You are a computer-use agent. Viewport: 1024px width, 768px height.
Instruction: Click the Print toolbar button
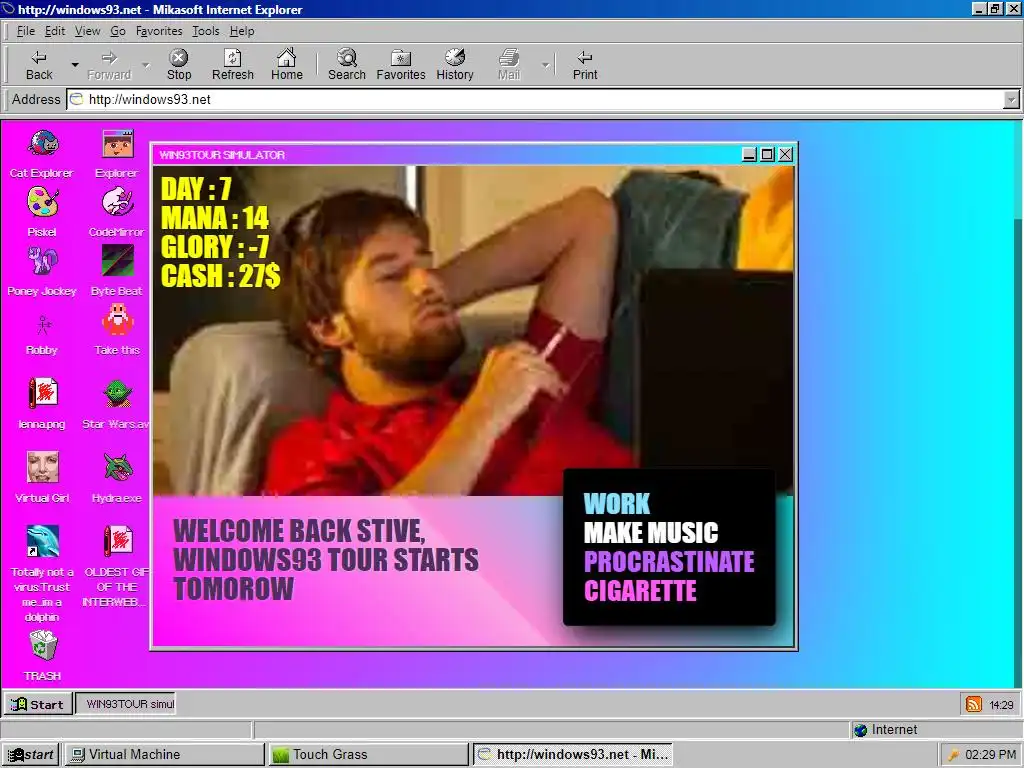(x=585, y=65)
